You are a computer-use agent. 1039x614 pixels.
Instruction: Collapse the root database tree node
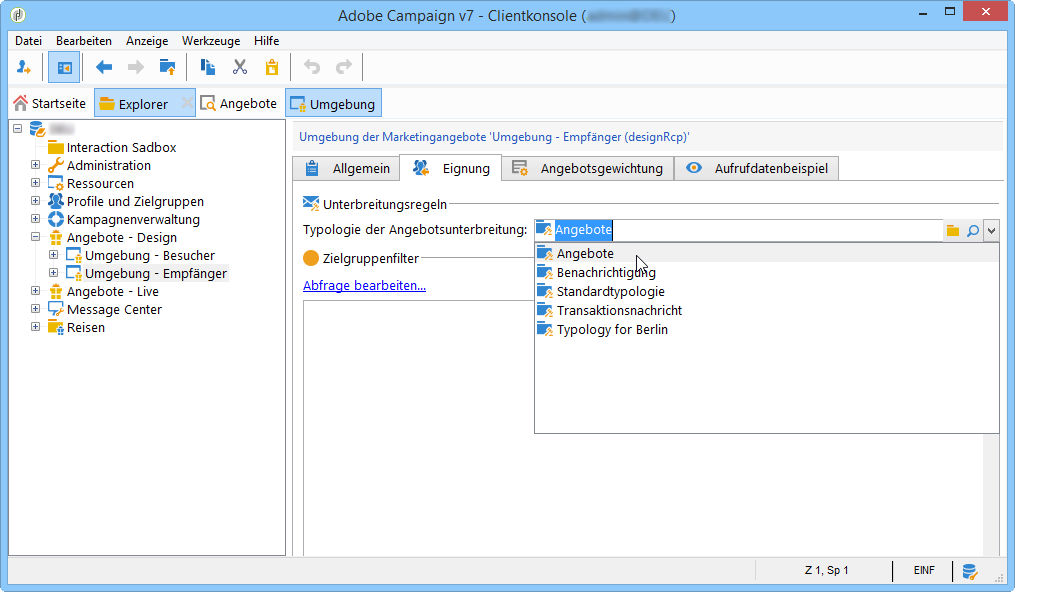pos(17,128)
